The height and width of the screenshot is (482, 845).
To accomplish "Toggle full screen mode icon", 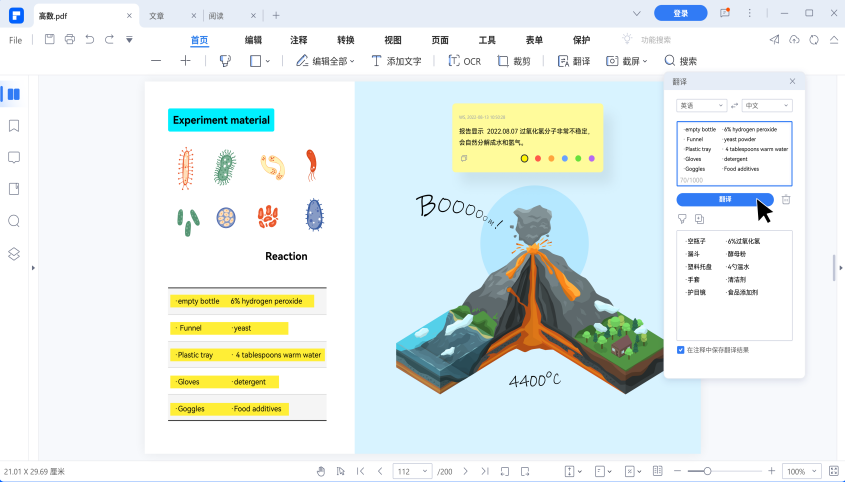I will pos(834,471).
